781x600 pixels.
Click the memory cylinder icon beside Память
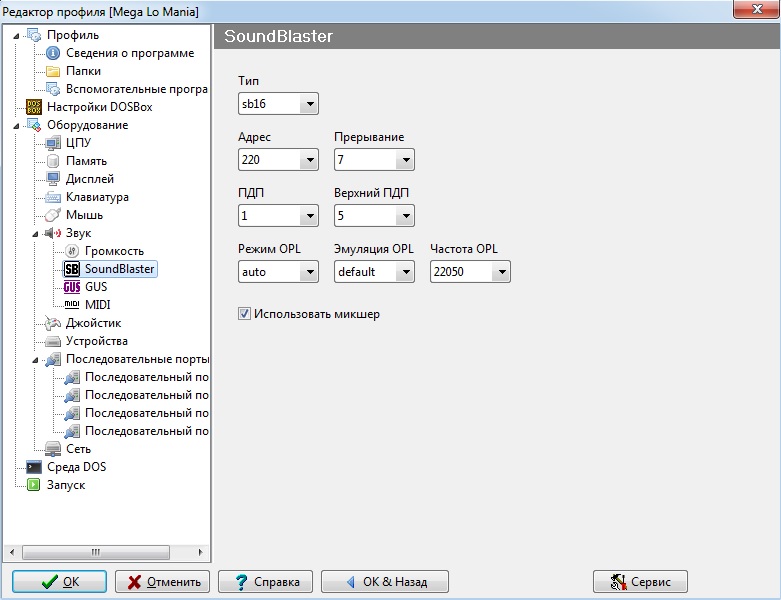coord(53,161)
